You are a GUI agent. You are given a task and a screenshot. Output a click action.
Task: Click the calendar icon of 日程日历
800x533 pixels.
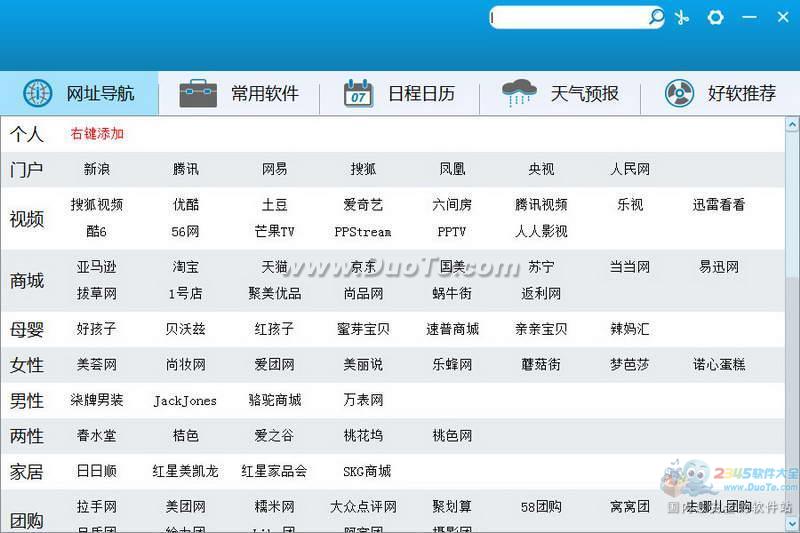(358, 93)
